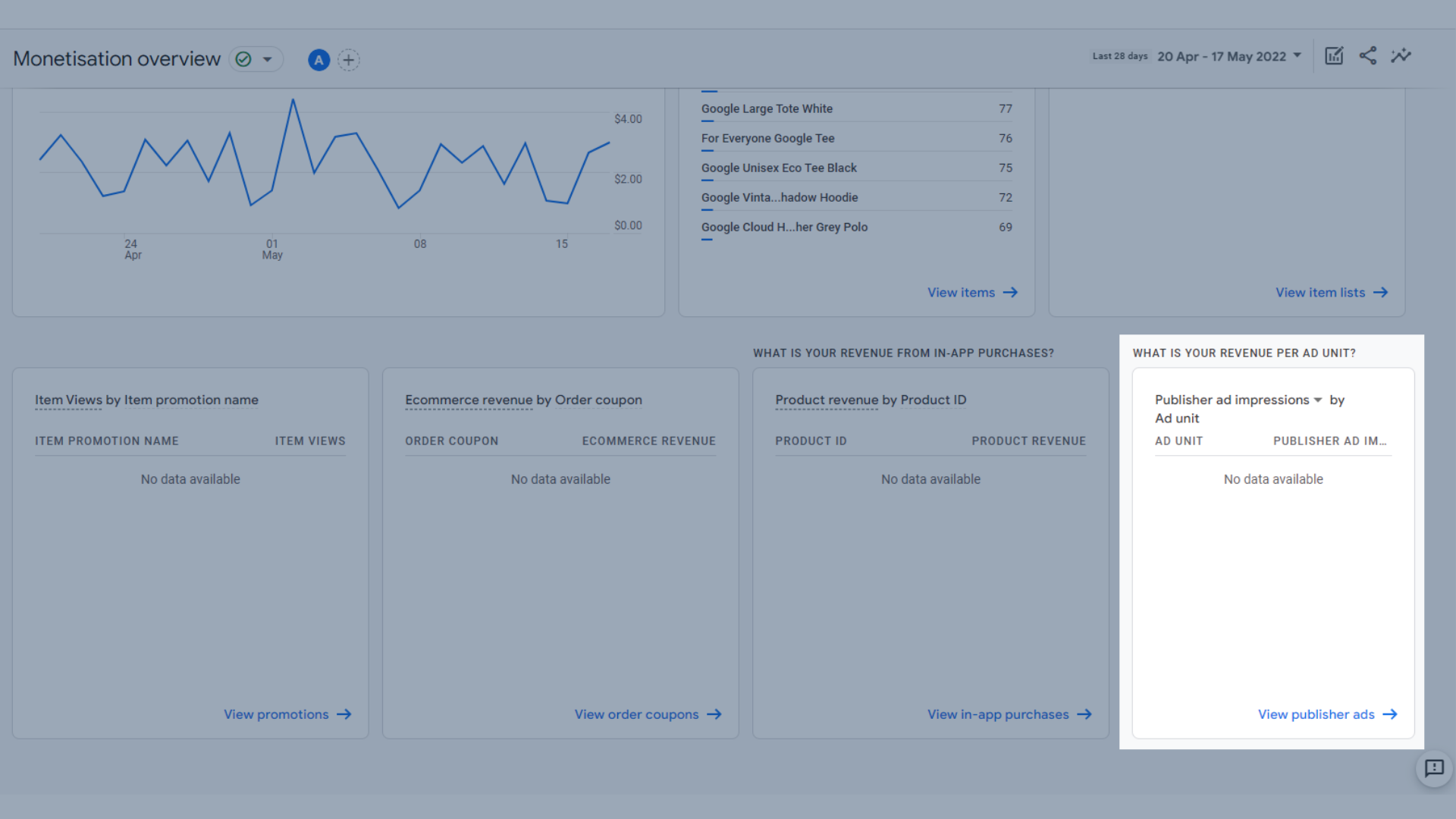Click the insights/sparkline icon top right
1456x819 pixels.
pyautogui.click(x=1401, y=55)
